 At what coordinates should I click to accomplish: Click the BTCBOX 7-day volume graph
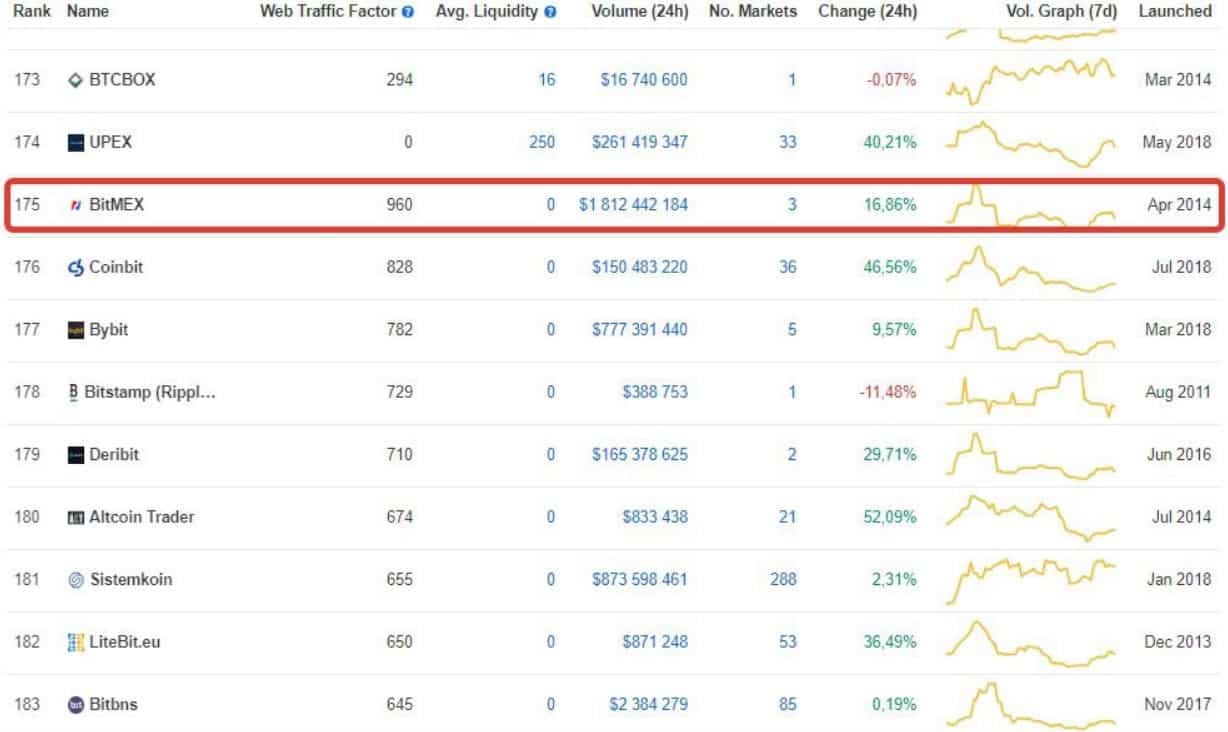point(1031,80)
